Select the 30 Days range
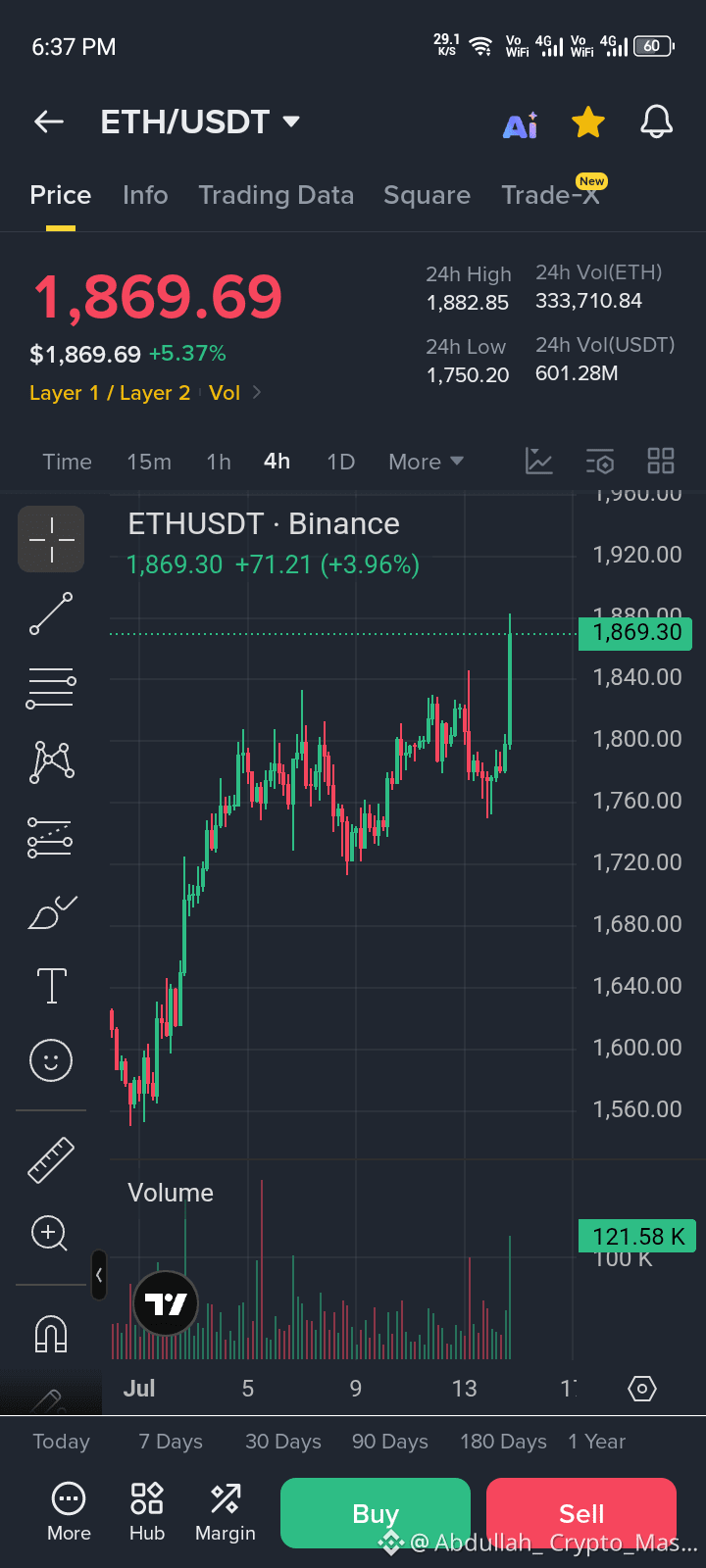 point(283,1442)
